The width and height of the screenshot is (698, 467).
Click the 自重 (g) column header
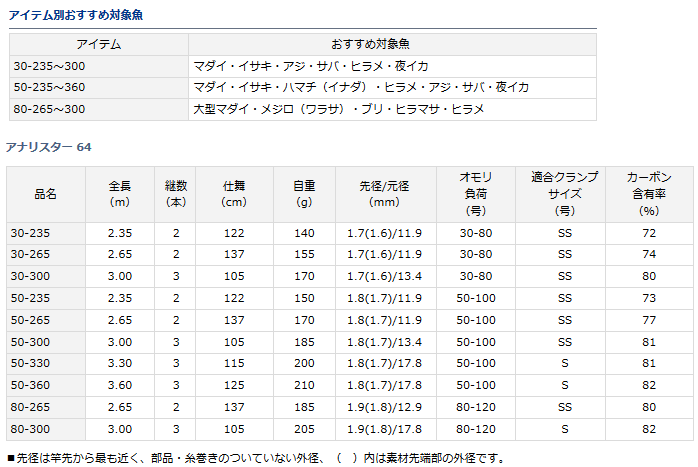pyautogui.click(x=304, y=193)
